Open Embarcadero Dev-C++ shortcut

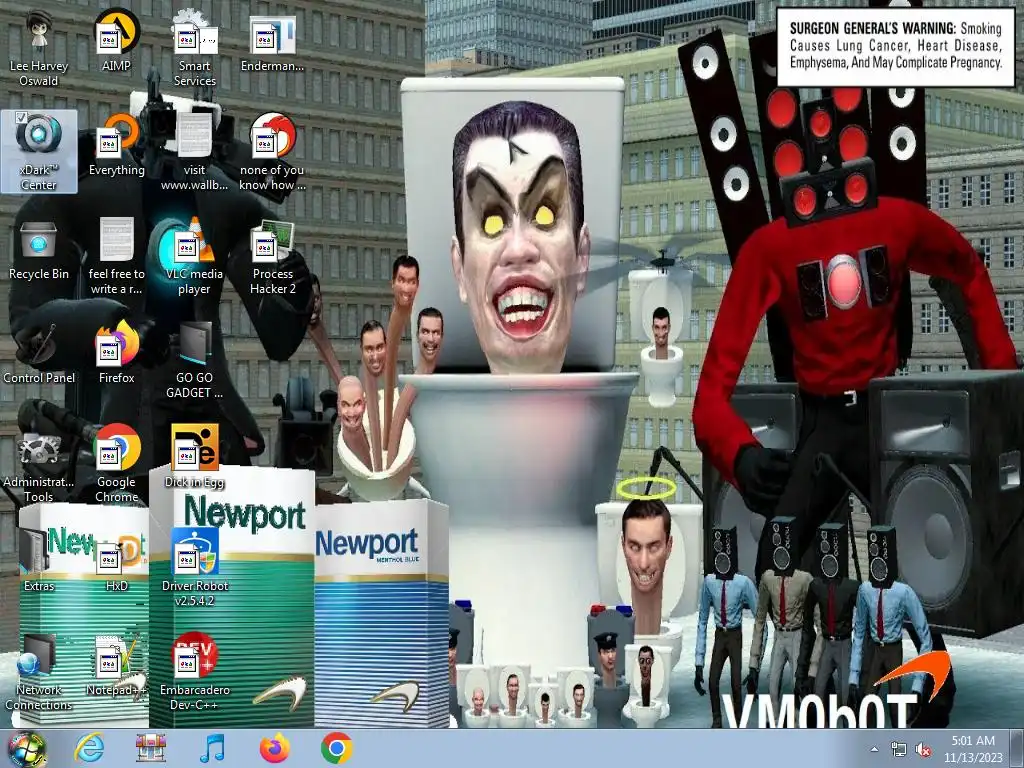click(x=194, y=671)
